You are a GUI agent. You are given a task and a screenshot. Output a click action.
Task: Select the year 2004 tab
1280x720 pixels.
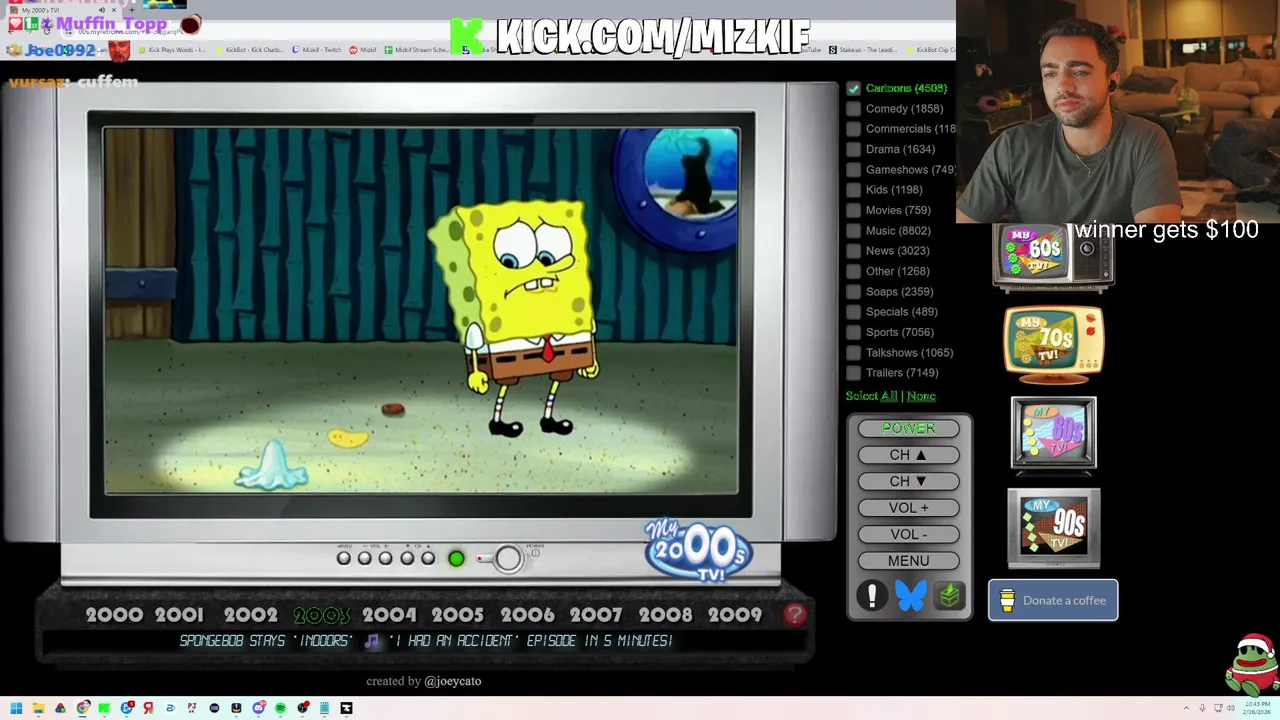click(x=389, y=615)
